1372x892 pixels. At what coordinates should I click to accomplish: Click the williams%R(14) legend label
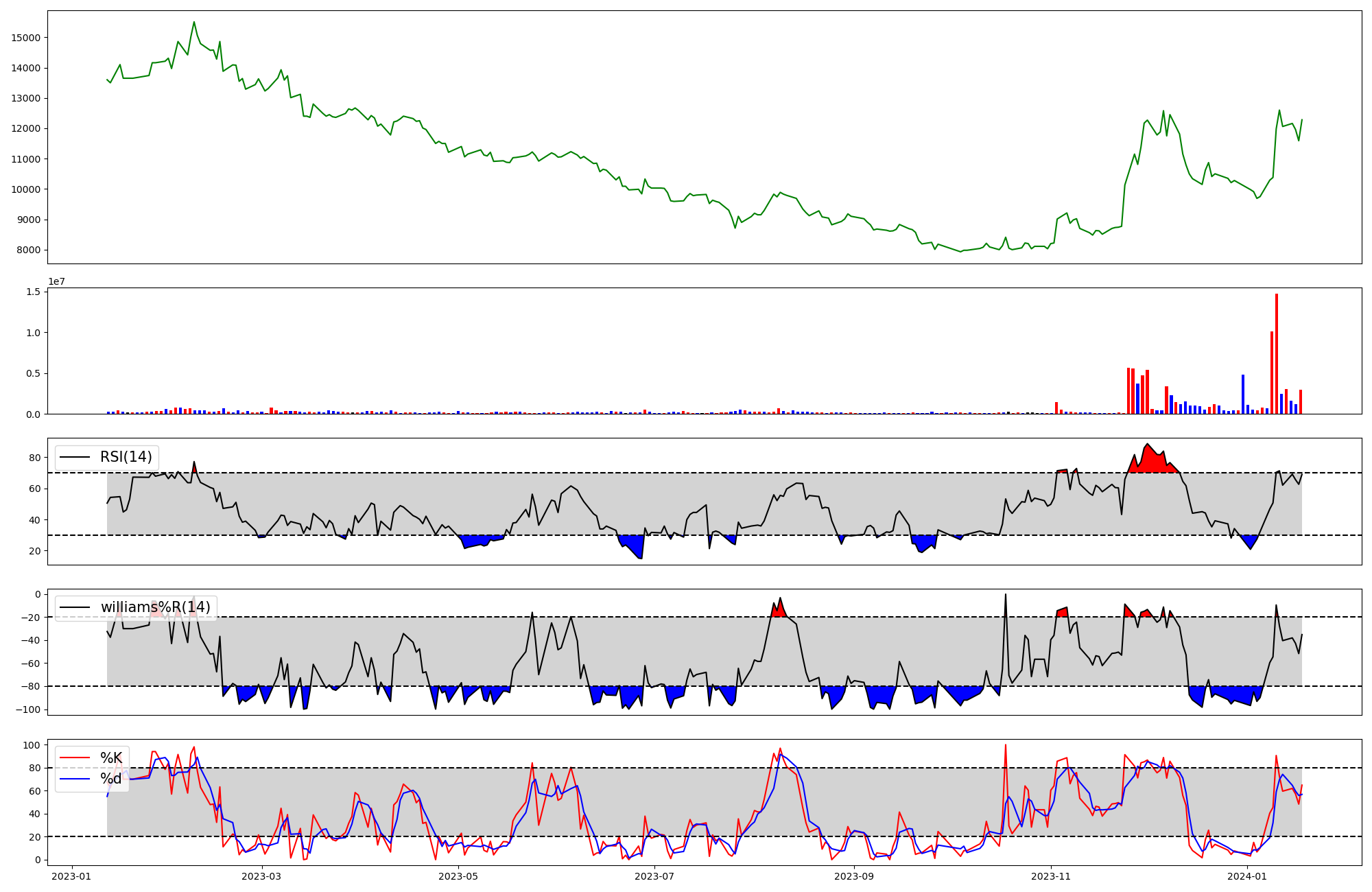tap(155, 607)
